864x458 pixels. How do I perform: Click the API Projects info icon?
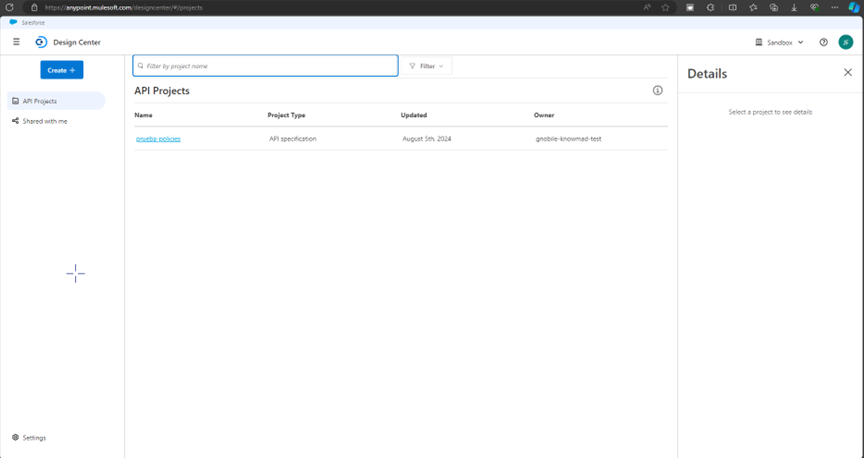[x=657, y=90]
